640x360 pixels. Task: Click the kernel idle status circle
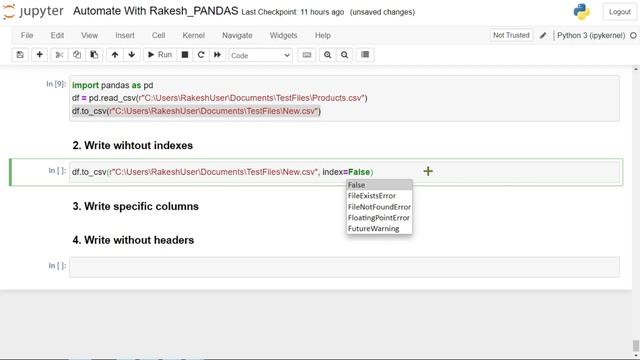pyautogui.click(x=633, y=36)
